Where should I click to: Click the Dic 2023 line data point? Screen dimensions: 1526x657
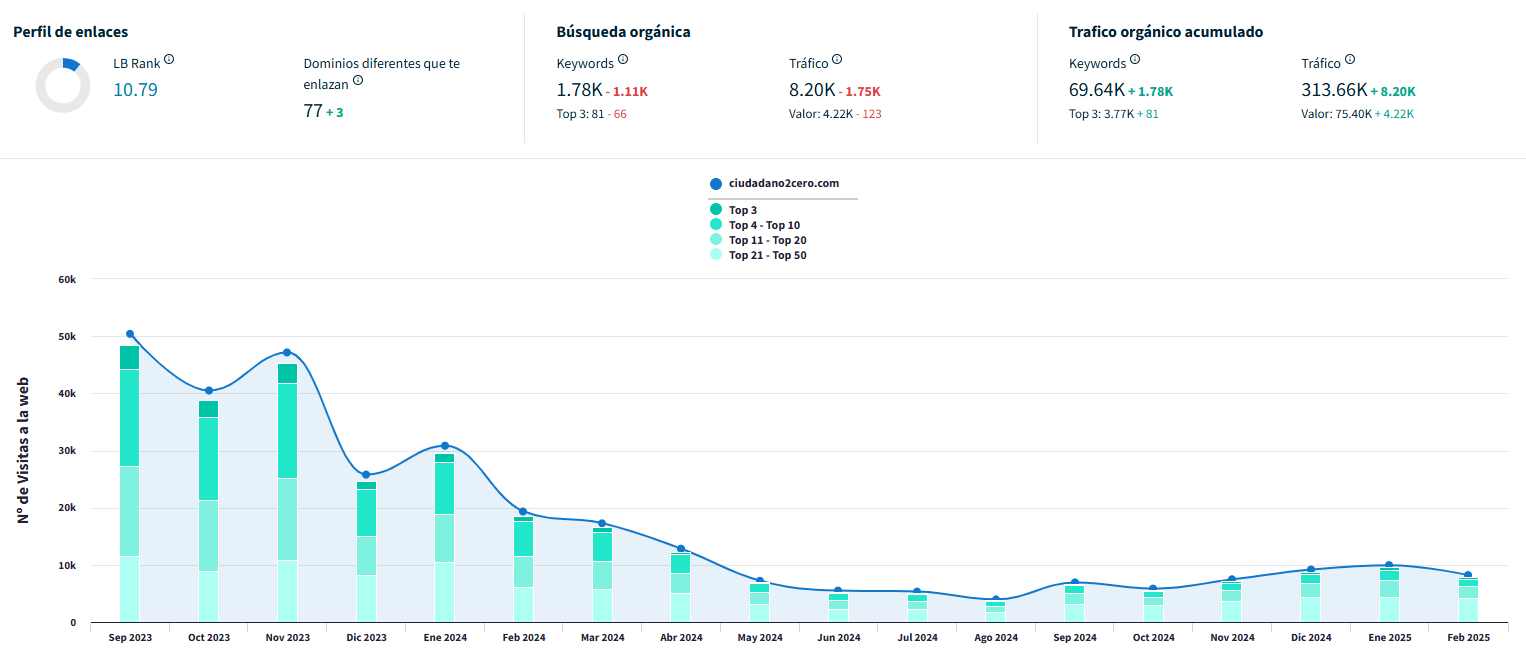tap(366, 475)
